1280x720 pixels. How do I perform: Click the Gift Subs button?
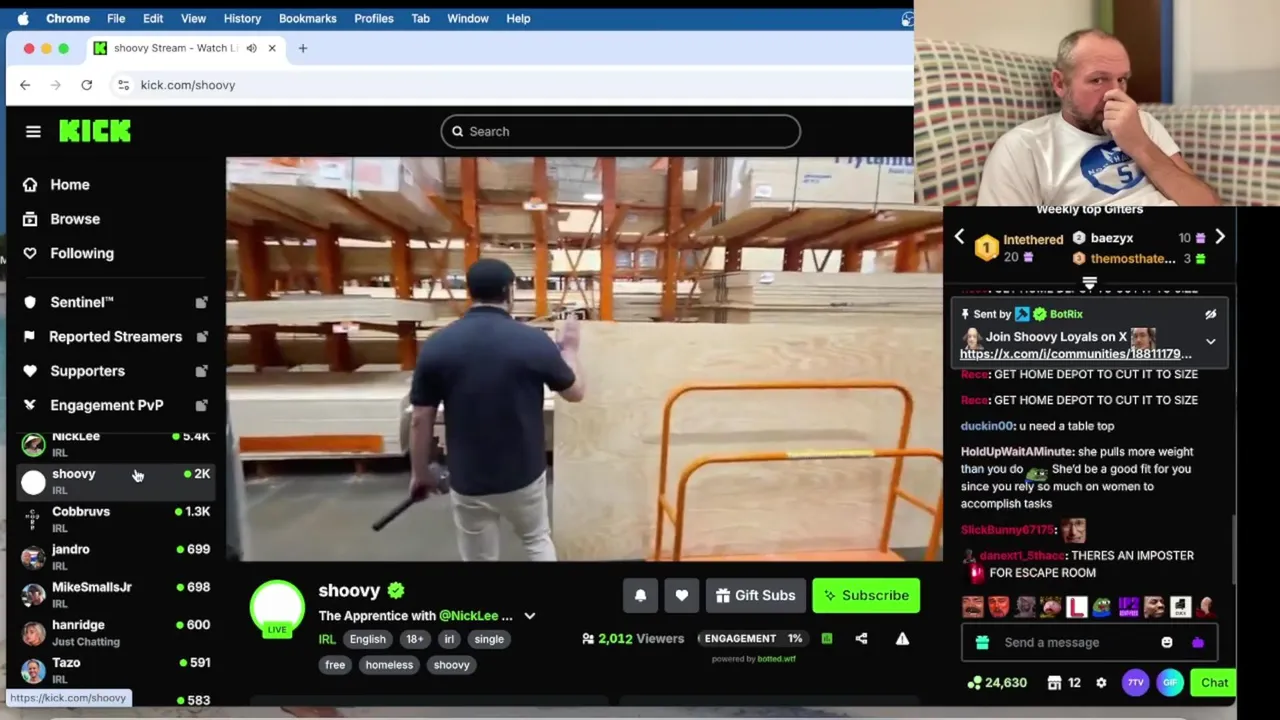(756, 595)
